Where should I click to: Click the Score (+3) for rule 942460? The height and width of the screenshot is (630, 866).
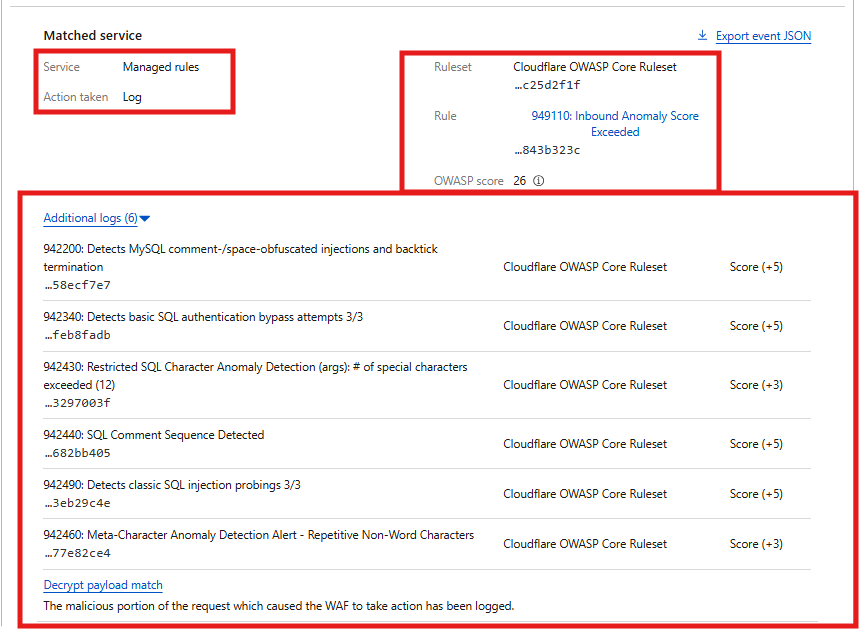pos(756,544)
